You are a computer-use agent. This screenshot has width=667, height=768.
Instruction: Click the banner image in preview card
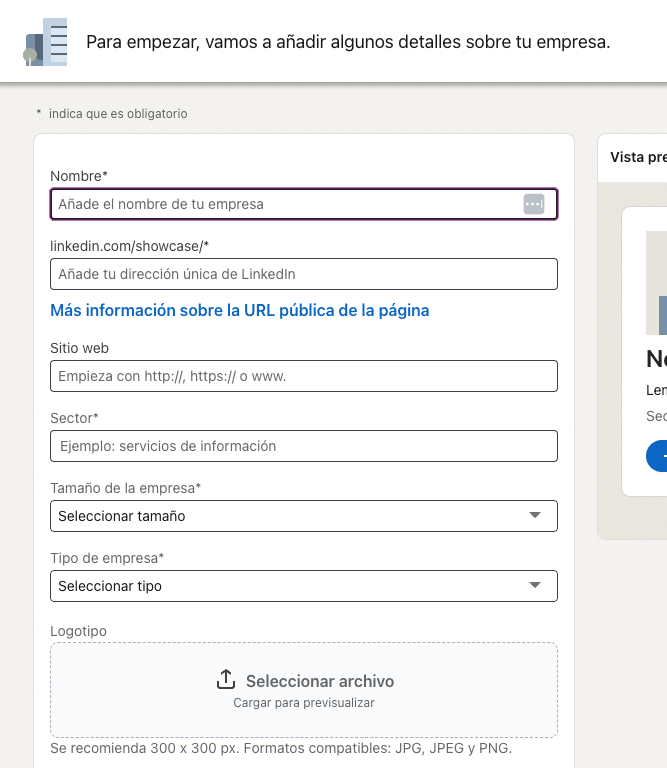coord(656,283)
